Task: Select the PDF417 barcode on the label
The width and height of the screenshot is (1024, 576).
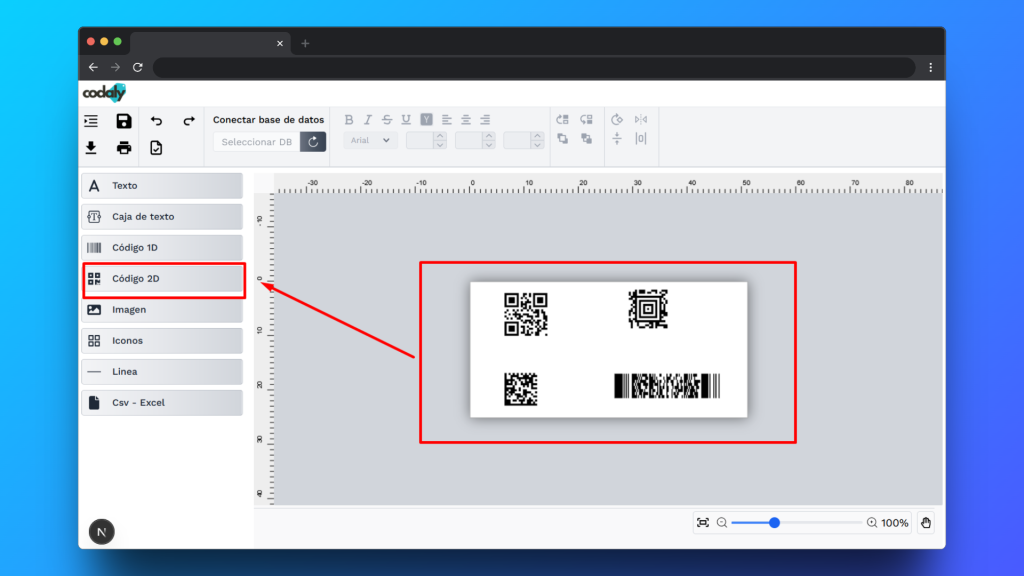Action: [667, 386]
